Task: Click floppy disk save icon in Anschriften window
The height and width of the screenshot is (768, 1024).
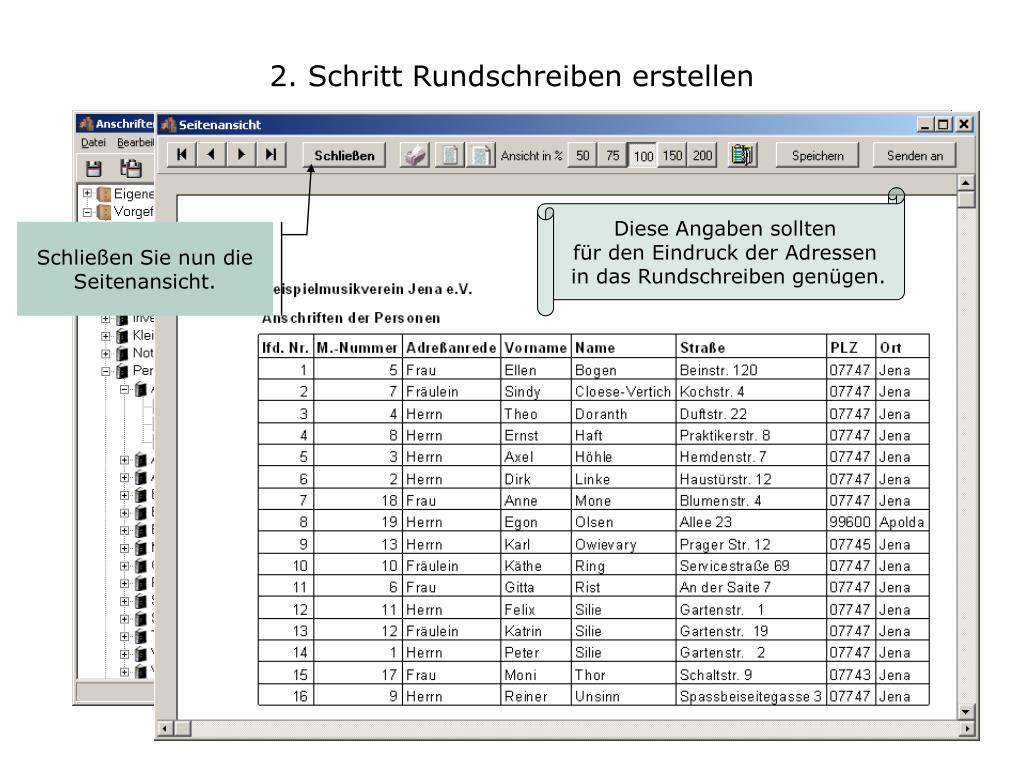Action: (94, 169)
